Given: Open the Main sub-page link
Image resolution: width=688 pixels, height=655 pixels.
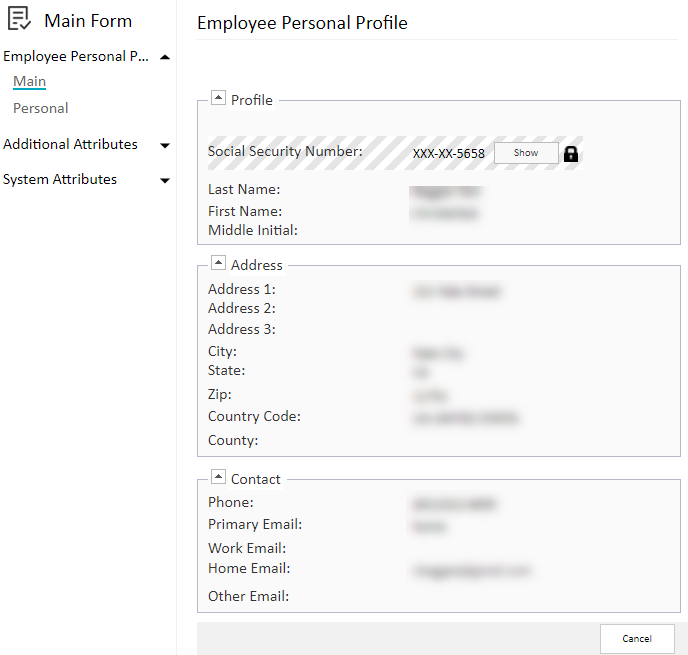Looking at the screenshot, I should click(29, 81).
